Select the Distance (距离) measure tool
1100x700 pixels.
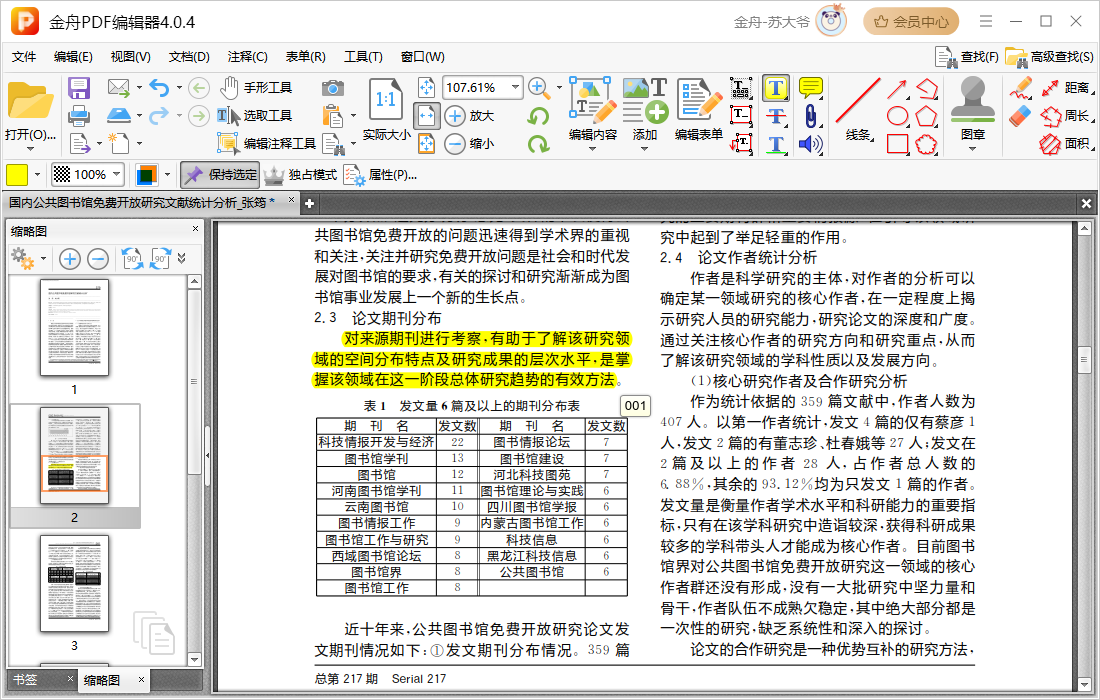(1067, 88)
